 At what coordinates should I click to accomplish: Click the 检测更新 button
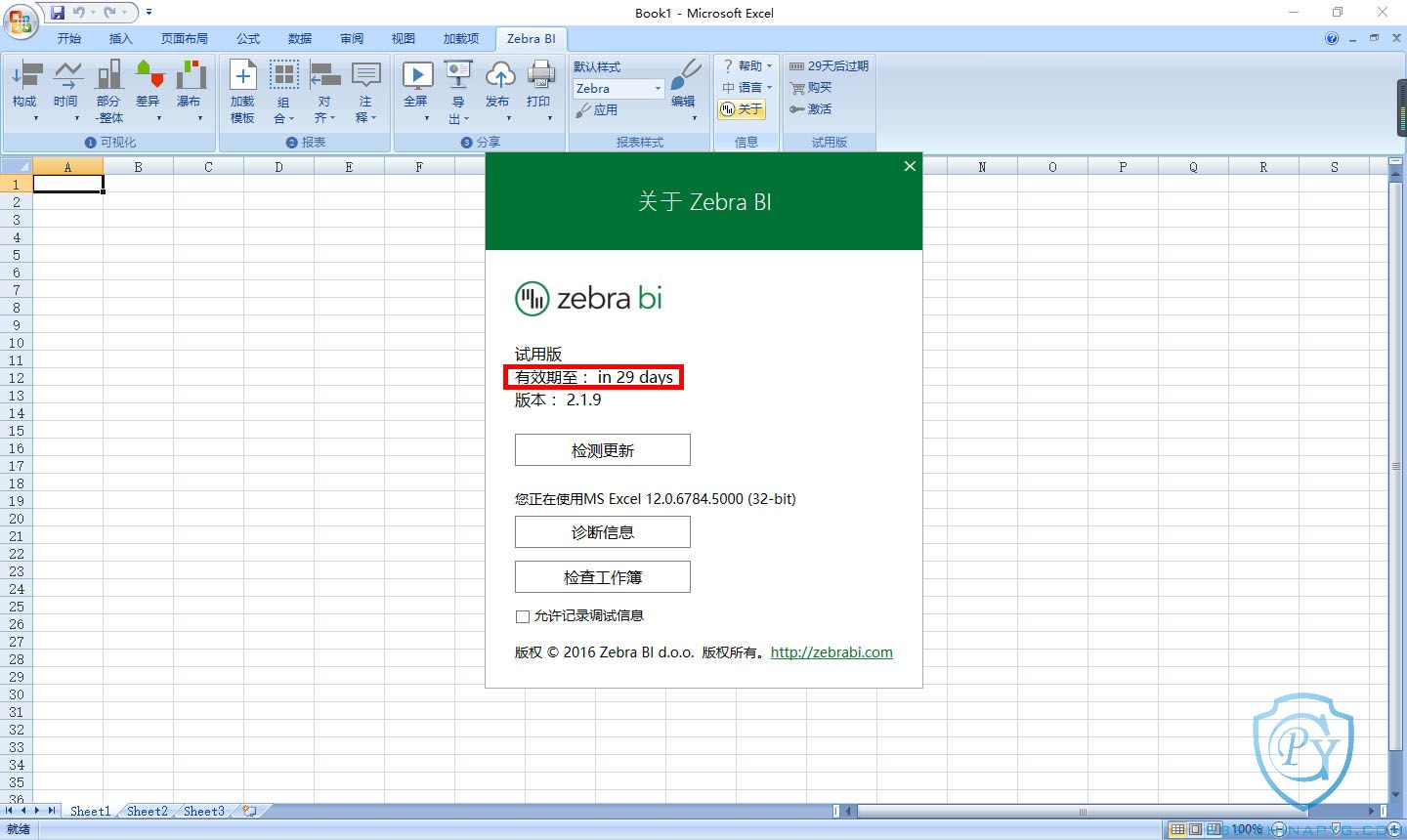(x=603, y=450)
